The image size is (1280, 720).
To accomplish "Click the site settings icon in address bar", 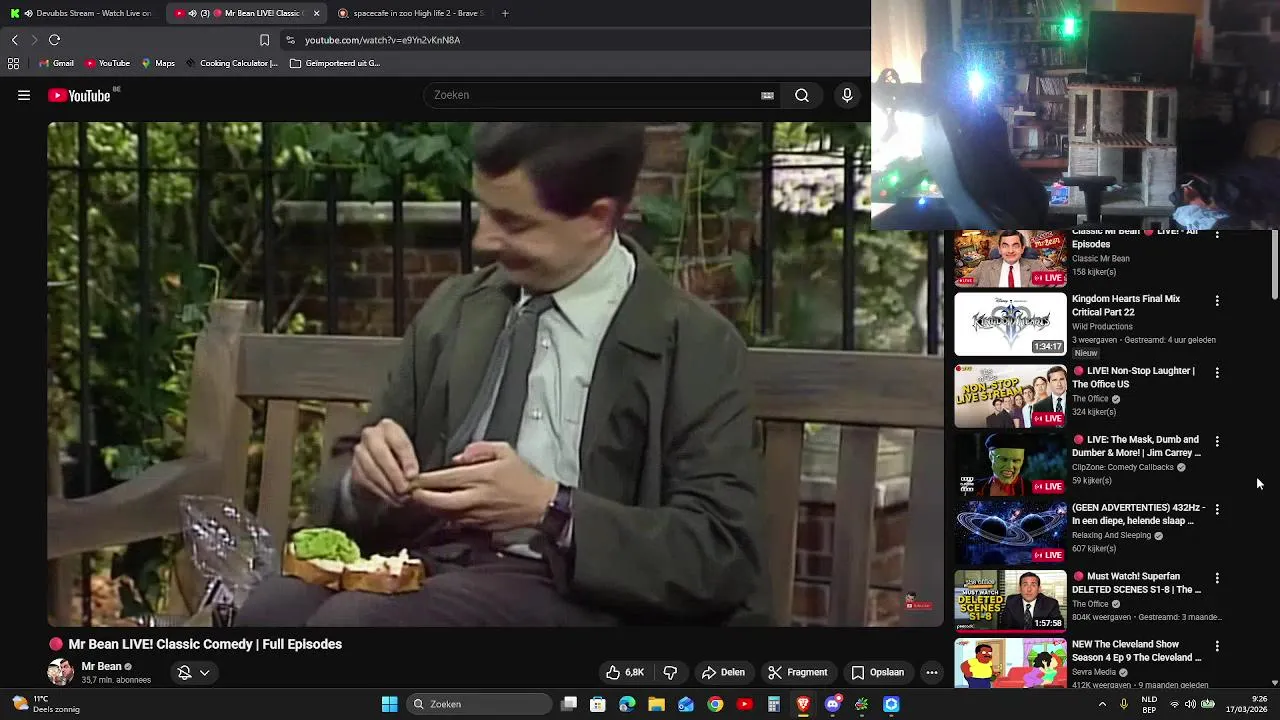I will point(290,40).
